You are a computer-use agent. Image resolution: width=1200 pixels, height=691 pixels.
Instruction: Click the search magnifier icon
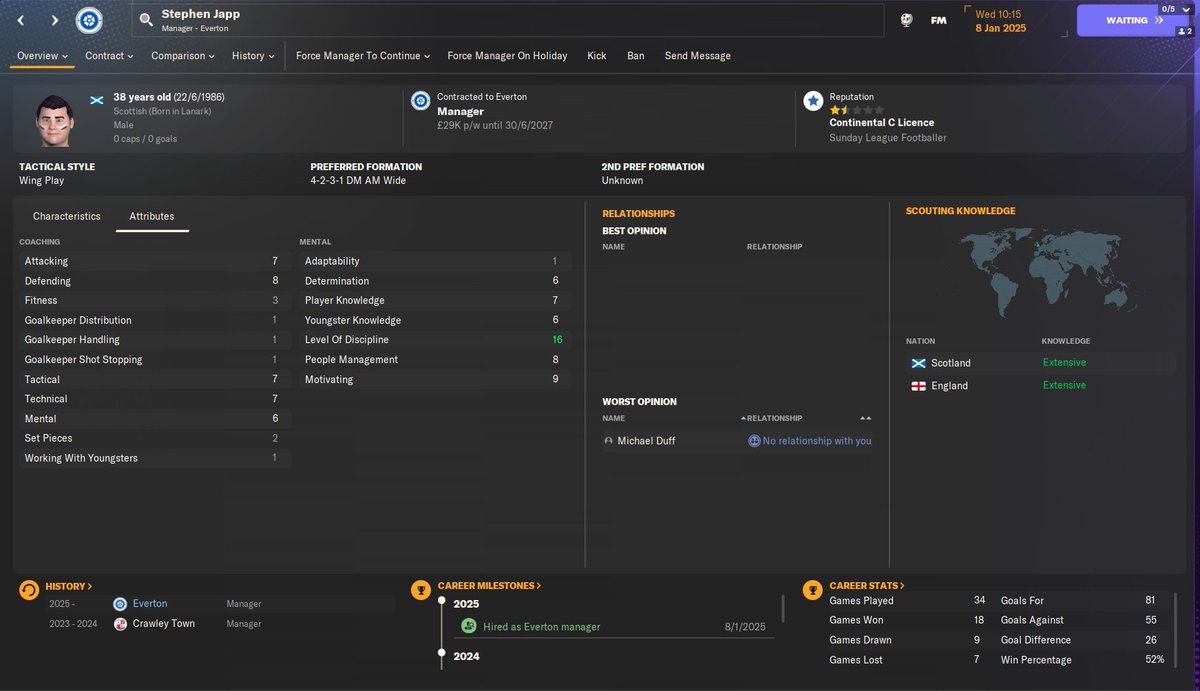[x=146, y=20]
